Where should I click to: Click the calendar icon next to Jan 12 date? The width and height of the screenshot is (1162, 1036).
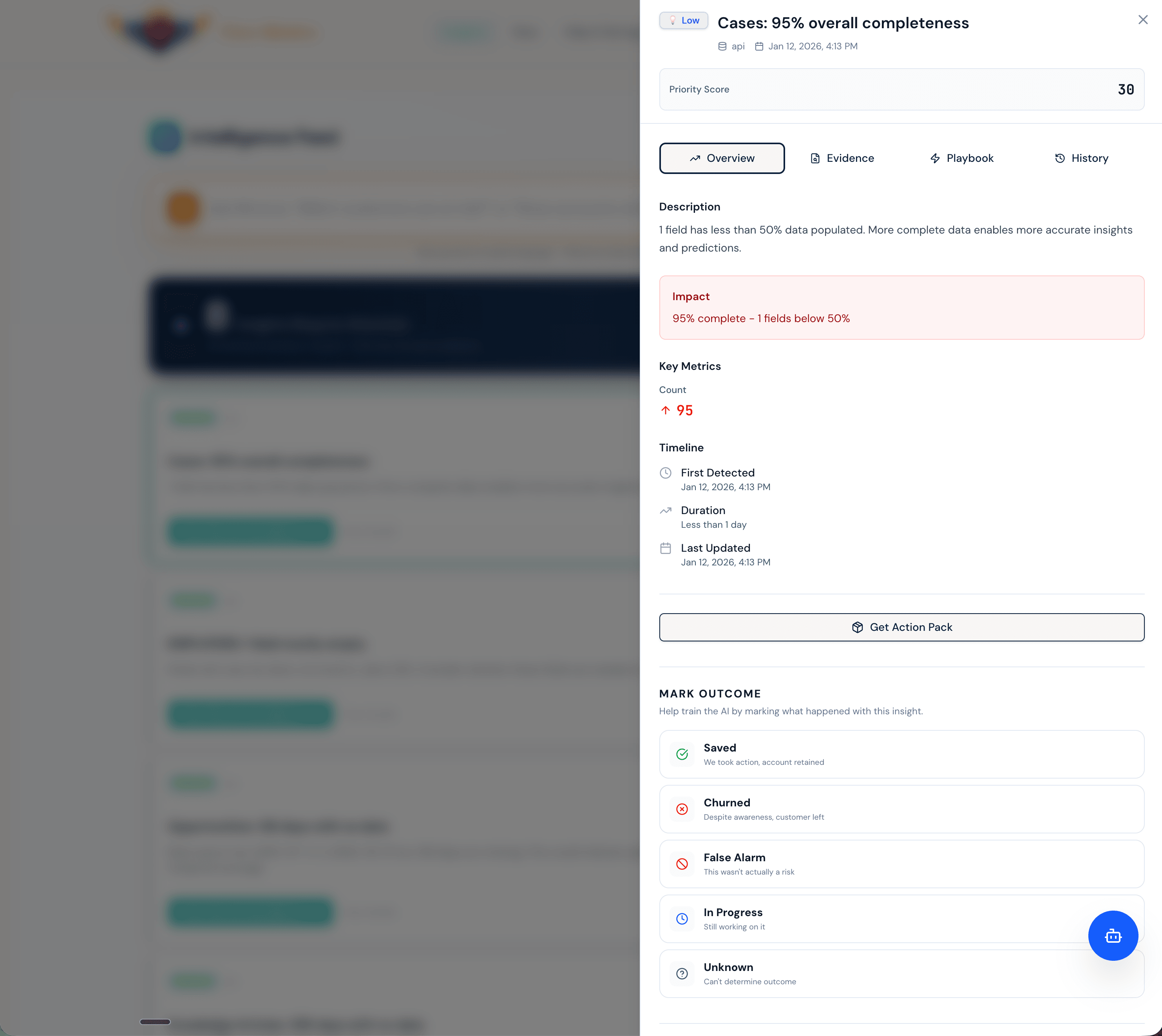(759, 46)
